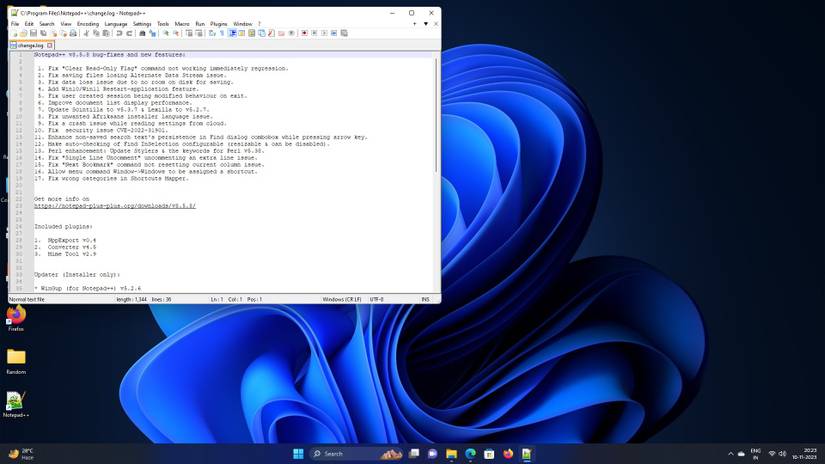
Task: Click the New file toolbar icon
Action: coord(14,33)
